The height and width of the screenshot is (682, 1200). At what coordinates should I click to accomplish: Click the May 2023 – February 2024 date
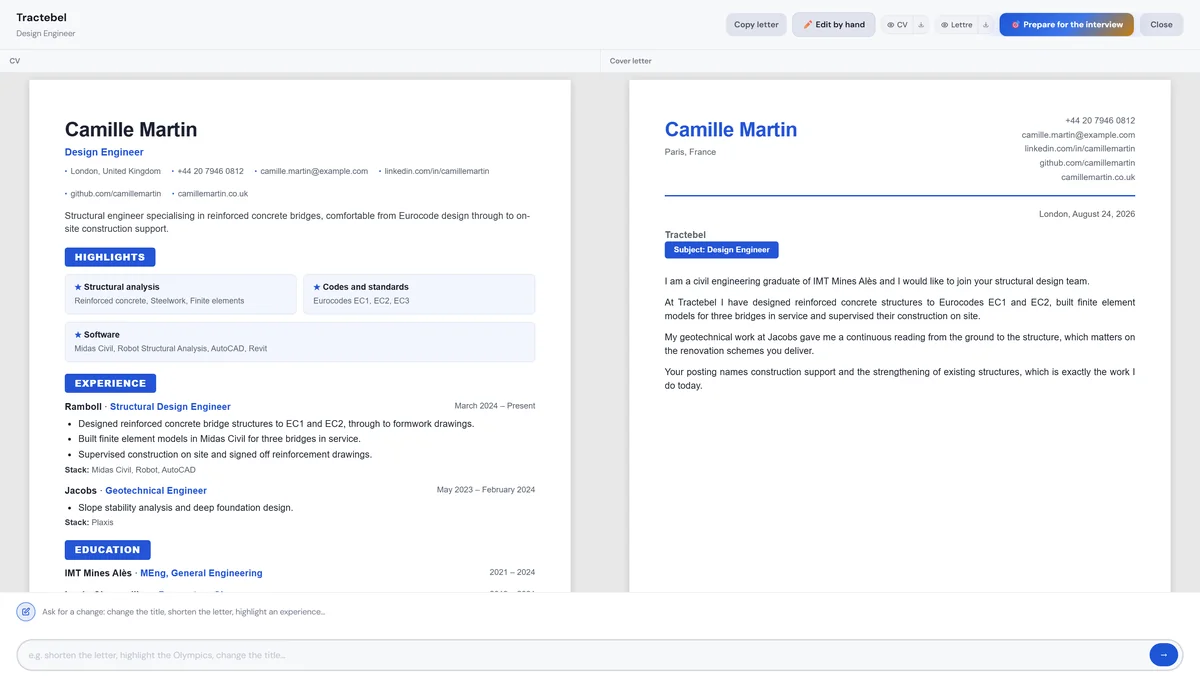tap(486, 490)
